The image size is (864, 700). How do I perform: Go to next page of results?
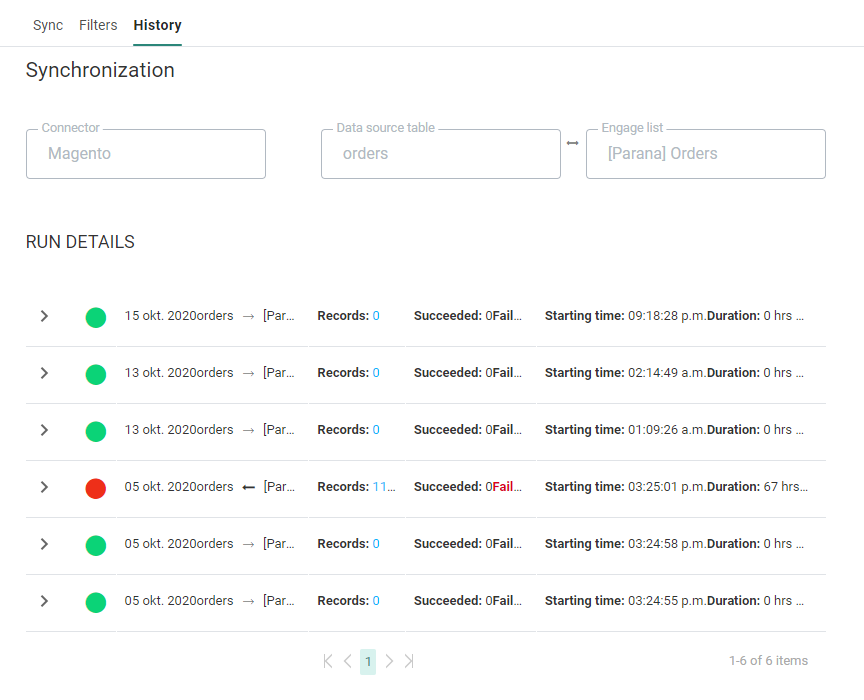(x=390, y=661)
